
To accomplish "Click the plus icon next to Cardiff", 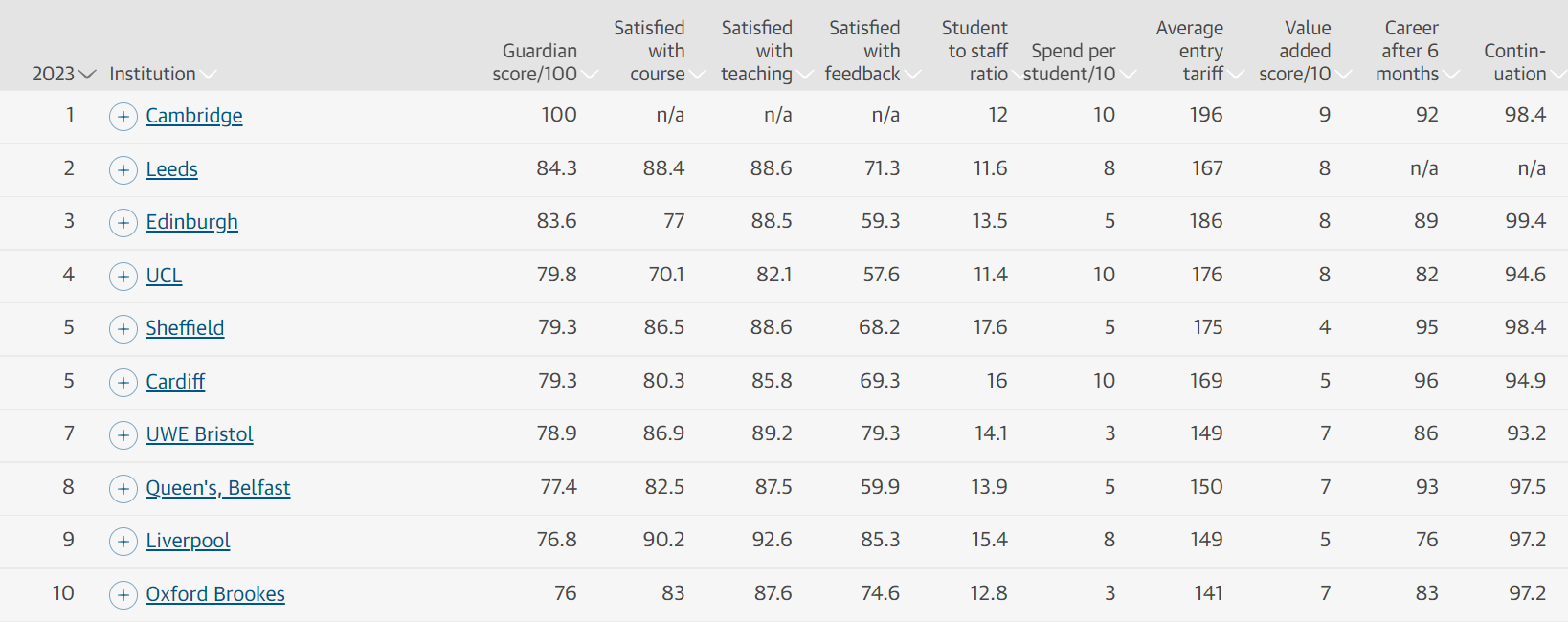I will 123,383.
